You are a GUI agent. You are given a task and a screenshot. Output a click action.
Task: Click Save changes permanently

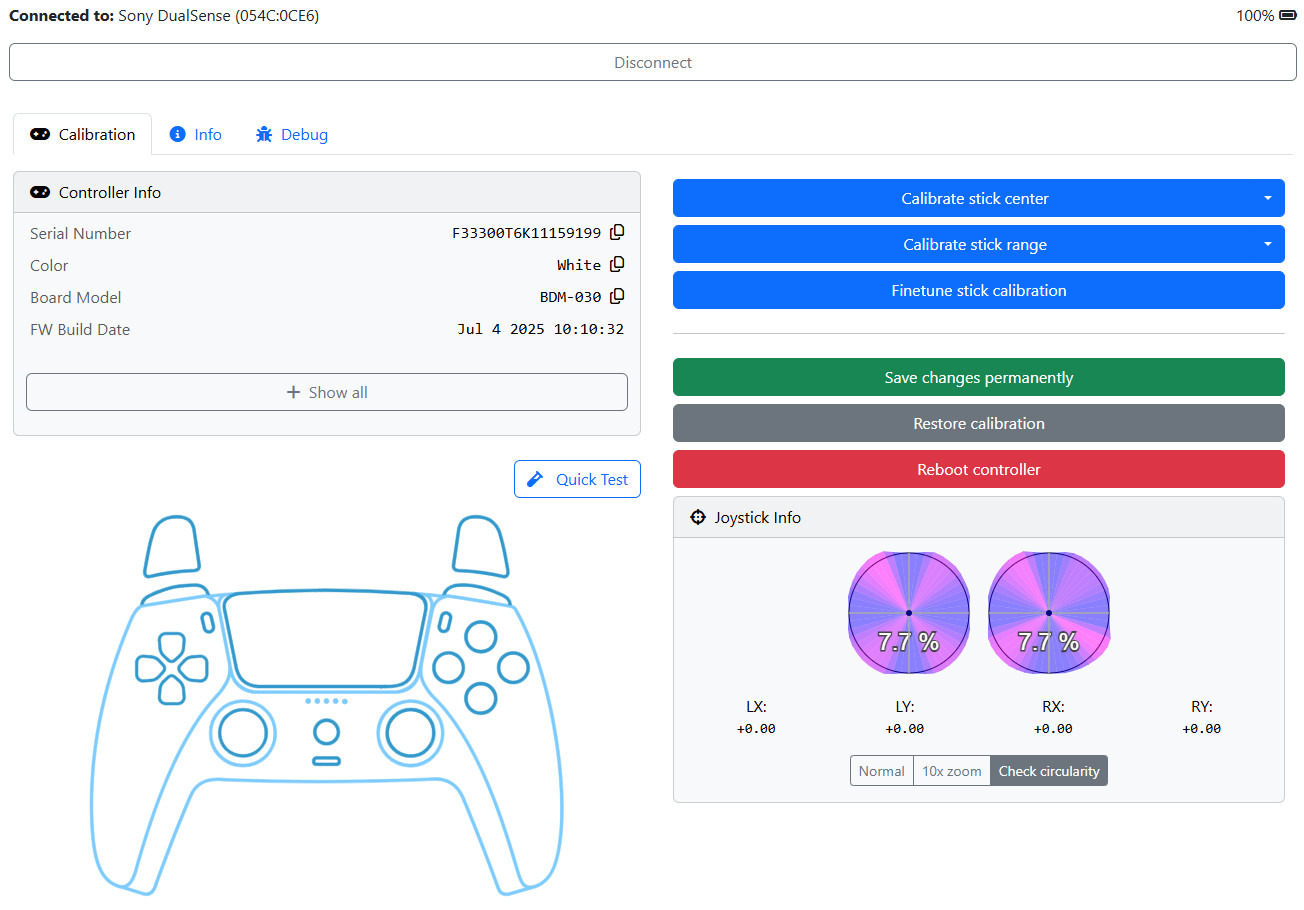[x=979, y=377]
